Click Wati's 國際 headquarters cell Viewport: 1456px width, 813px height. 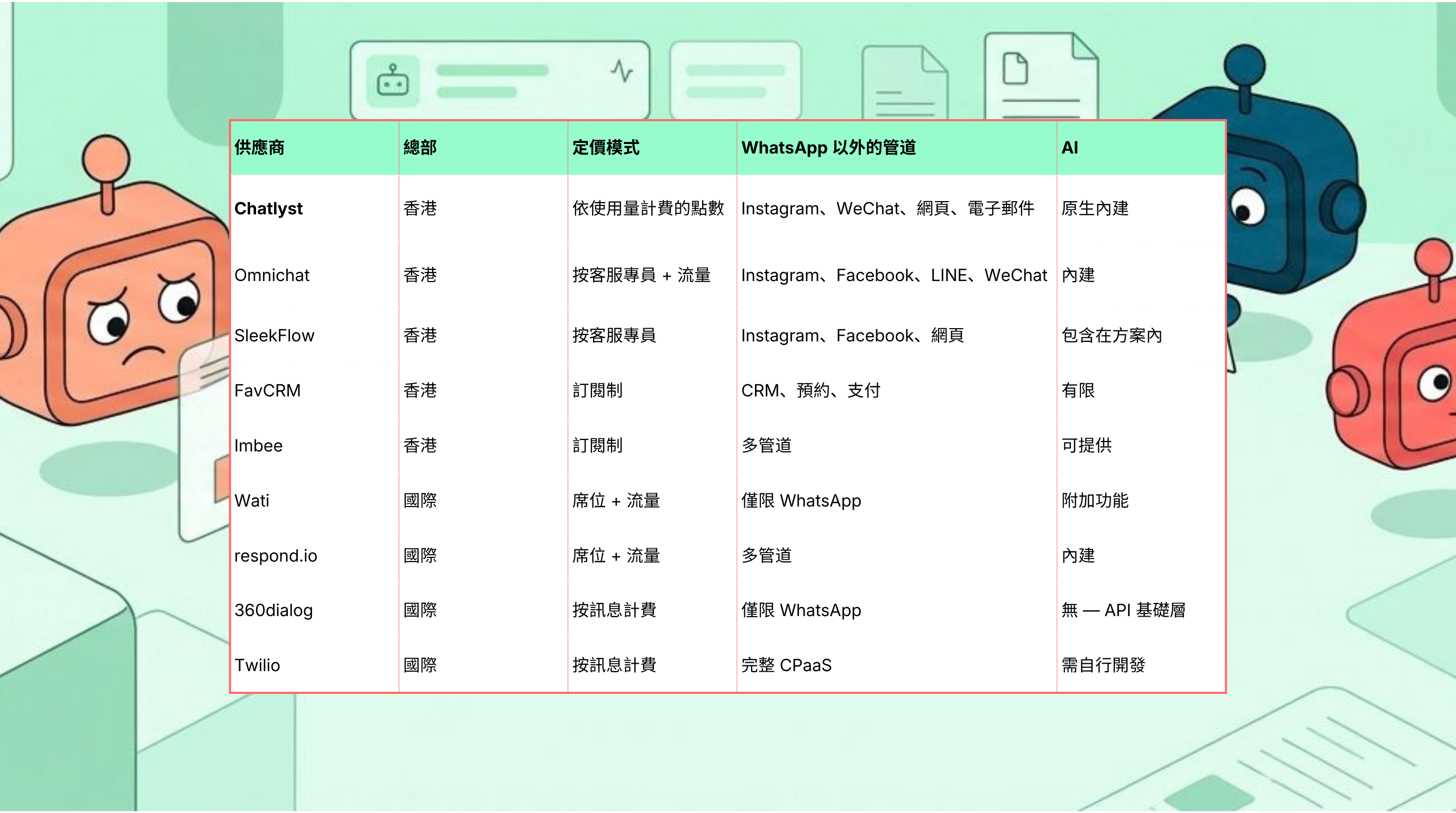pyautogui.click(x=483, y=500)
